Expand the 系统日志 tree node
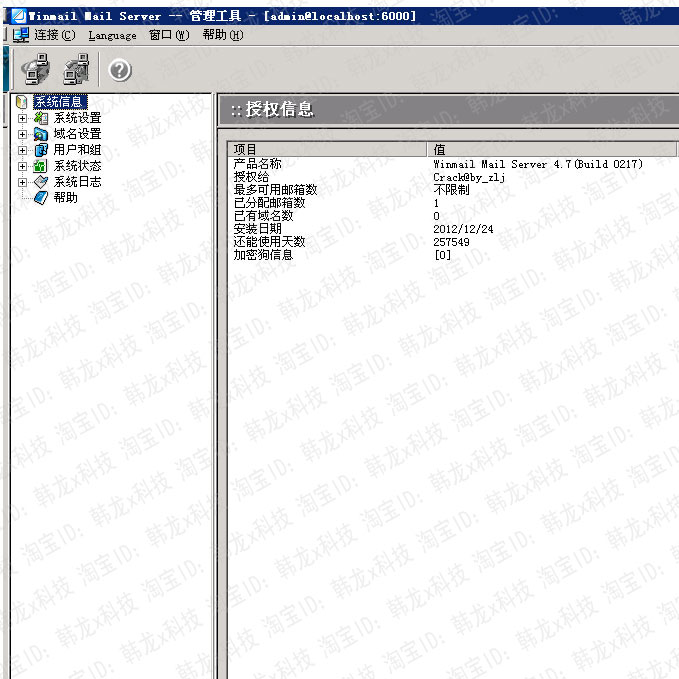The width and height of the screenshot is (679, 679). click(23, 182)
